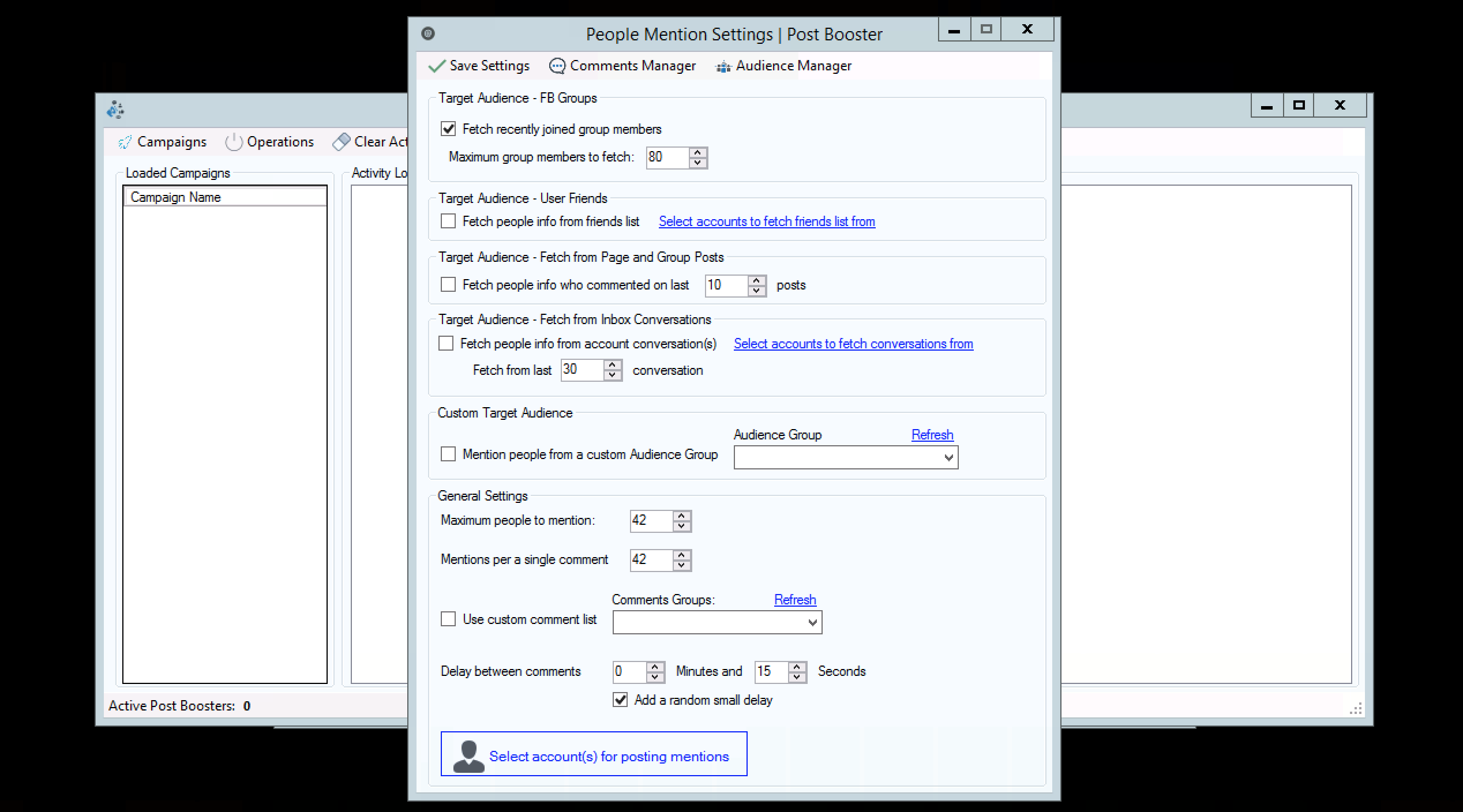
Task: Click the Save Settings checkmark icon
Action: pos(437,66)
